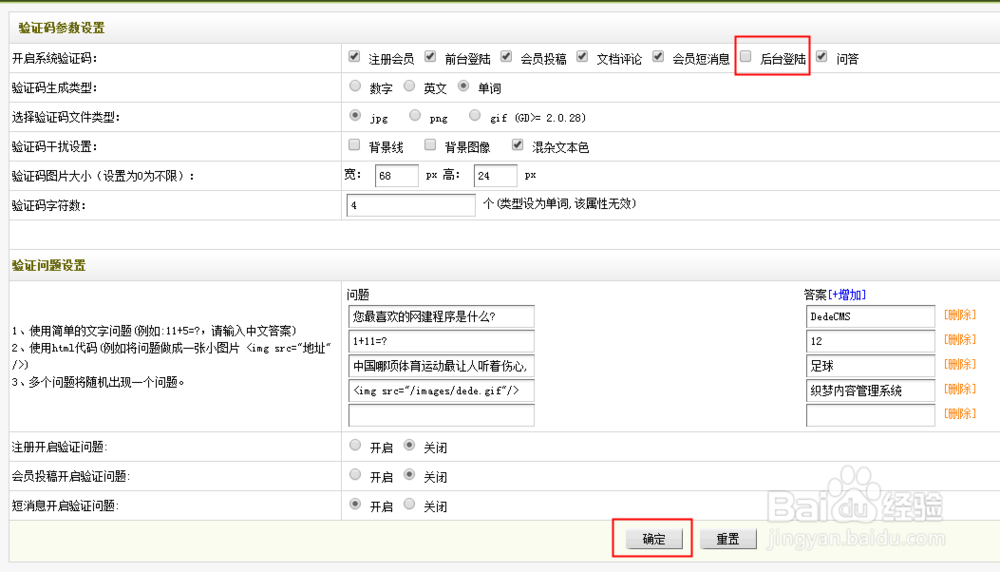Select 关闭 for 会员投稿开启验证问题
The image size is (1000, 572).
pos(409,475)
